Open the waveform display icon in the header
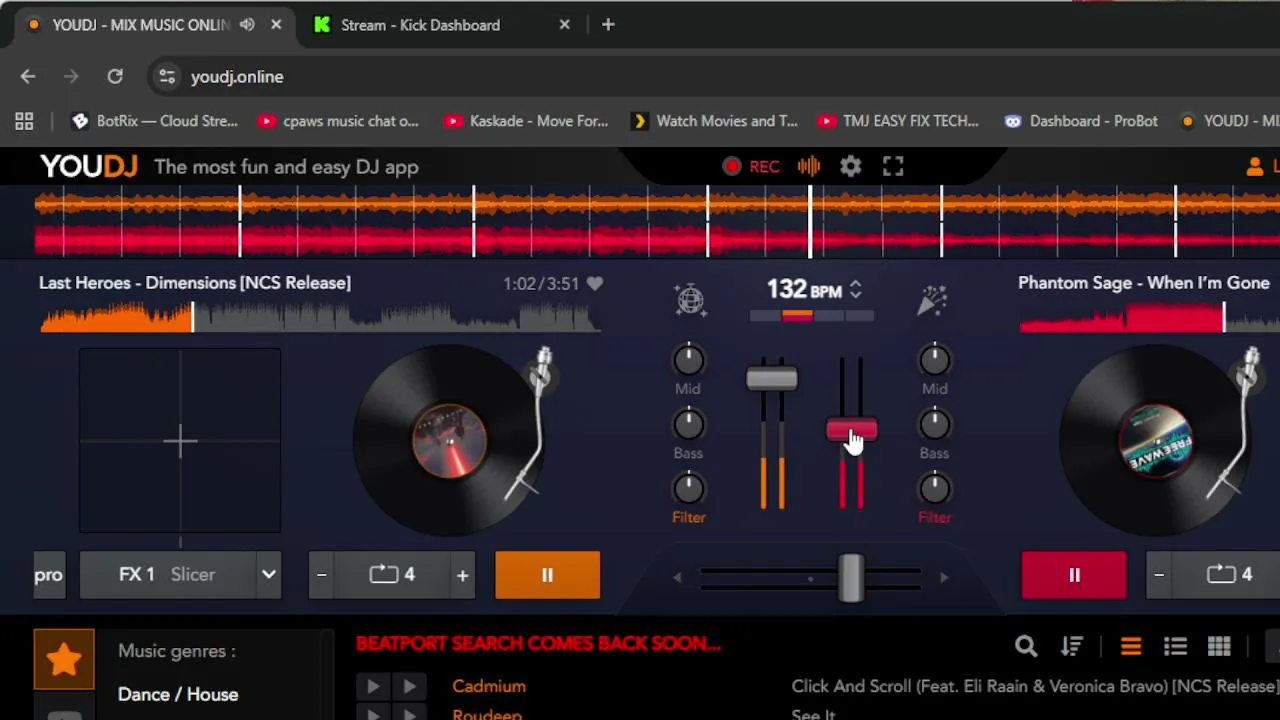This screenshot has height=720, width=1280. click(x=809, y=167)
